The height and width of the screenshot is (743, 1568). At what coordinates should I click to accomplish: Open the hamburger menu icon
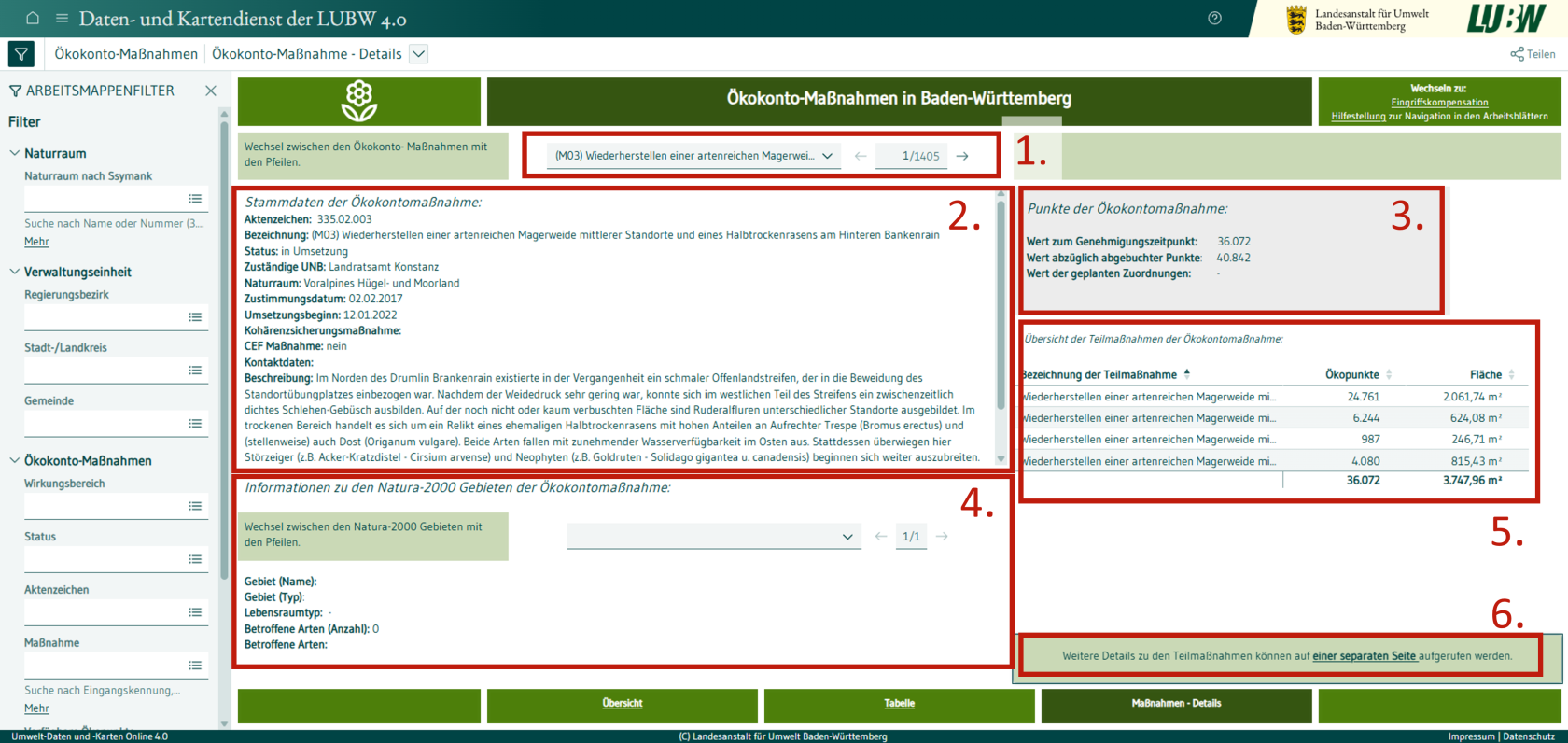click(x=62, y=18)
